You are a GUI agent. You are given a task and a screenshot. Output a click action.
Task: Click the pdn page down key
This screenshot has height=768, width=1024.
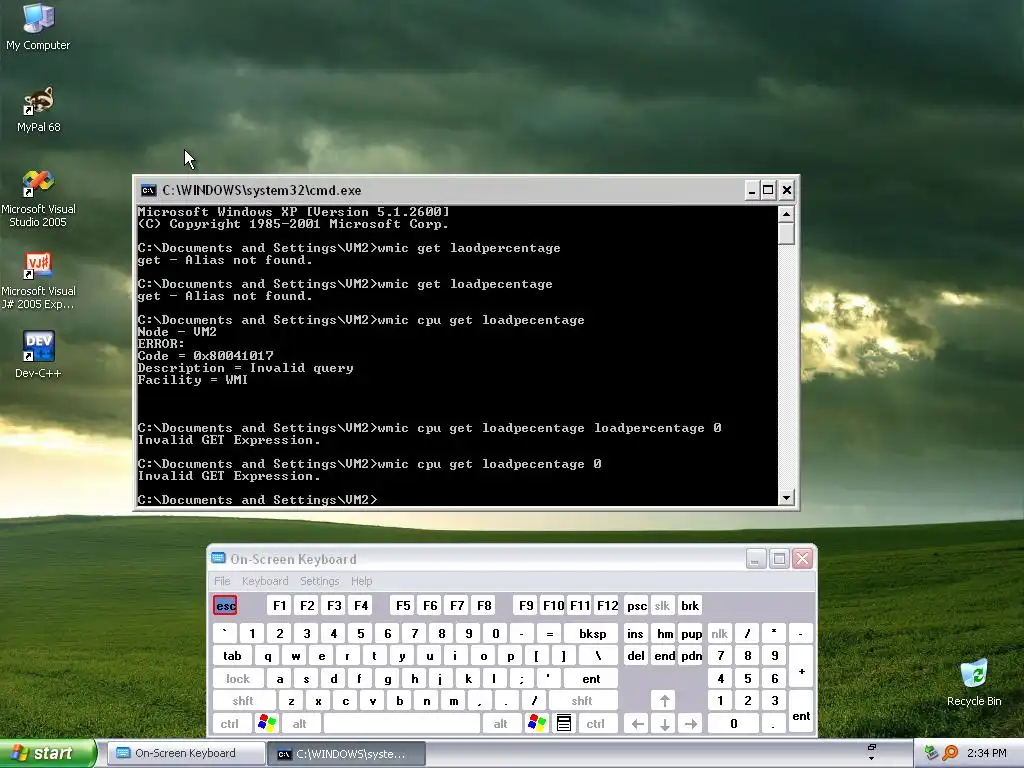point(691,656)
